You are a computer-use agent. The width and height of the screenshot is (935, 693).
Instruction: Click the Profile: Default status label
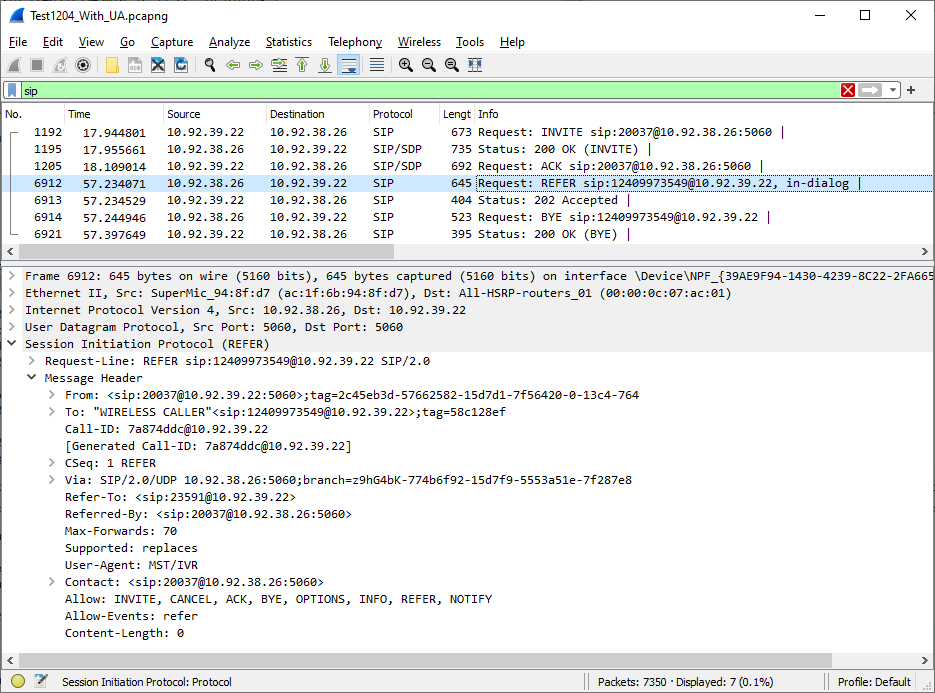[x=874, y=682]
